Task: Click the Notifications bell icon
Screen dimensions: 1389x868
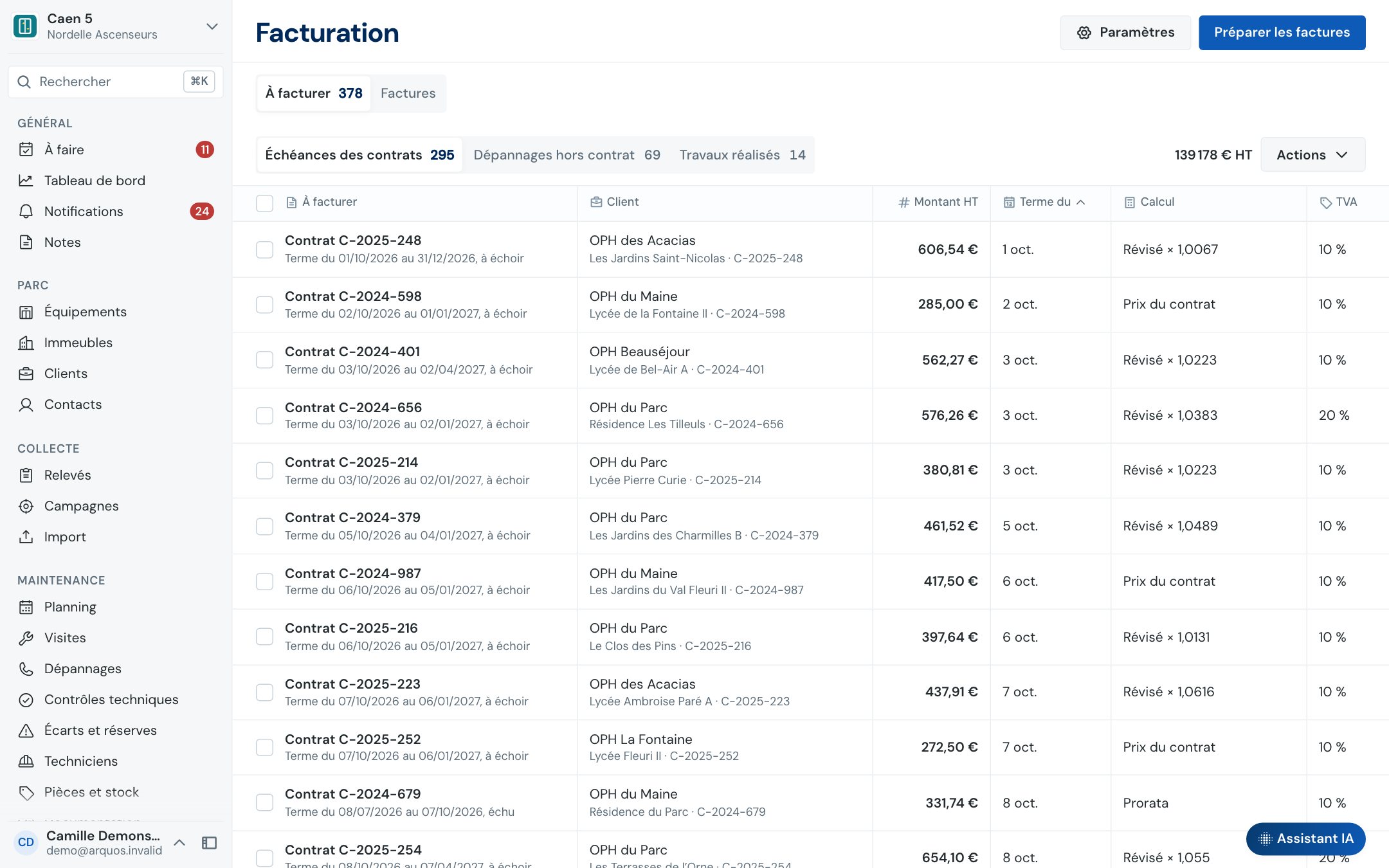Action: coord(26,212)
